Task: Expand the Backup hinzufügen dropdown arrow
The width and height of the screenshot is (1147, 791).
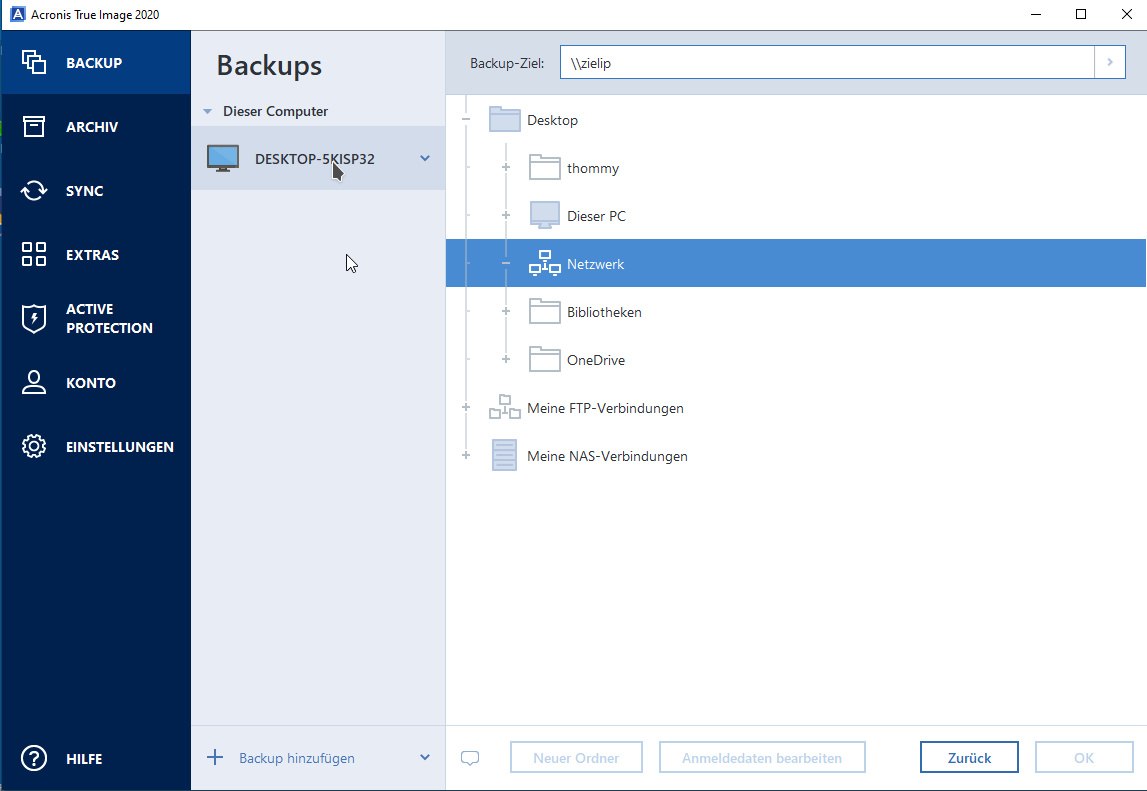Action: [424, 758]
